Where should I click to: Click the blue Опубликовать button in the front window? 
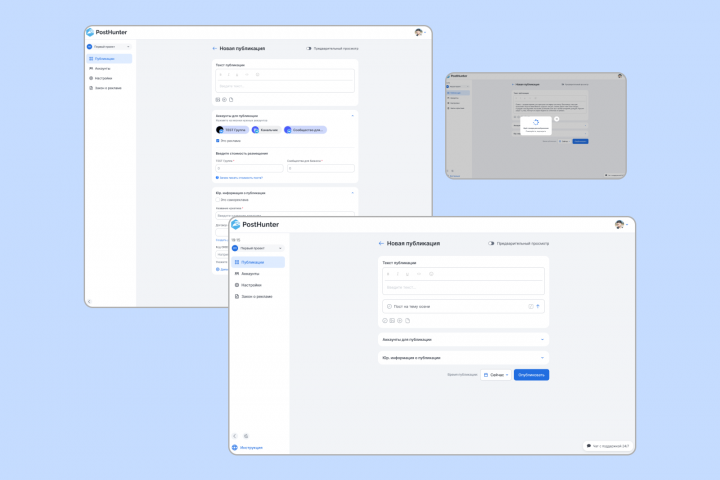click(531, 375)
